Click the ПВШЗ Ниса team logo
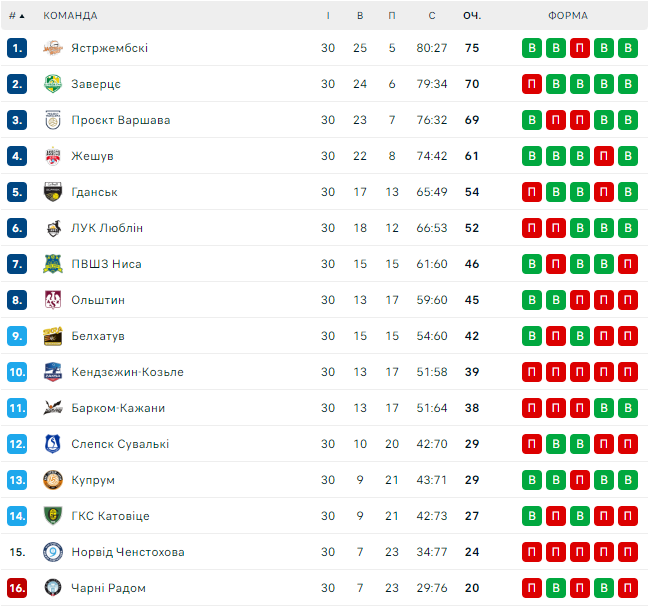 click(53, 264)
